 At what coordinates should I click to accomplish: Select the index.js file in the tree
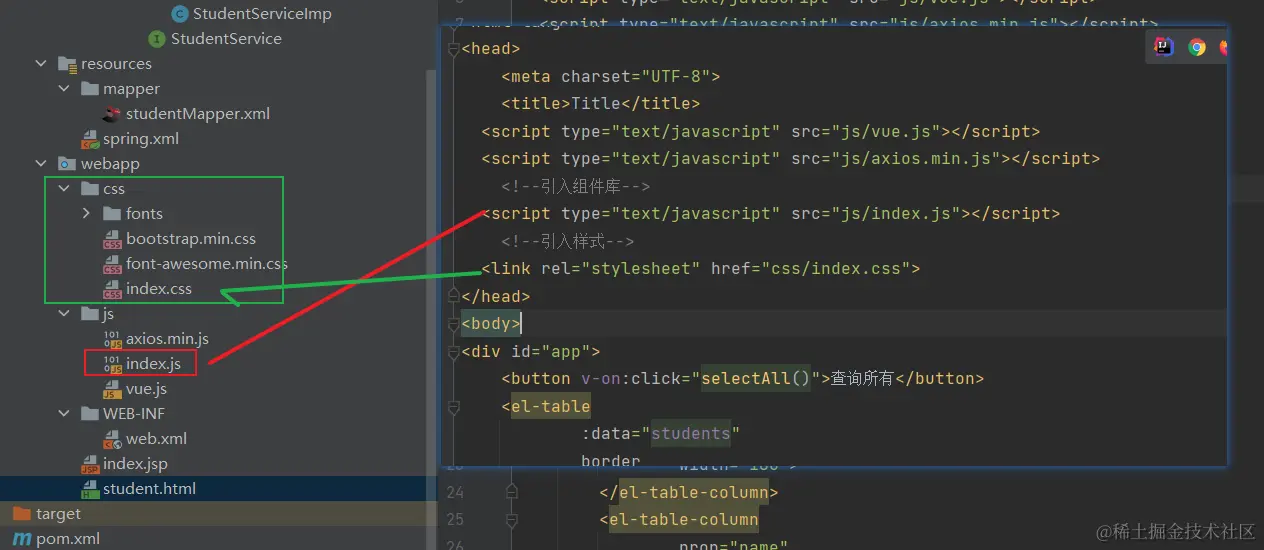[153, 364]
